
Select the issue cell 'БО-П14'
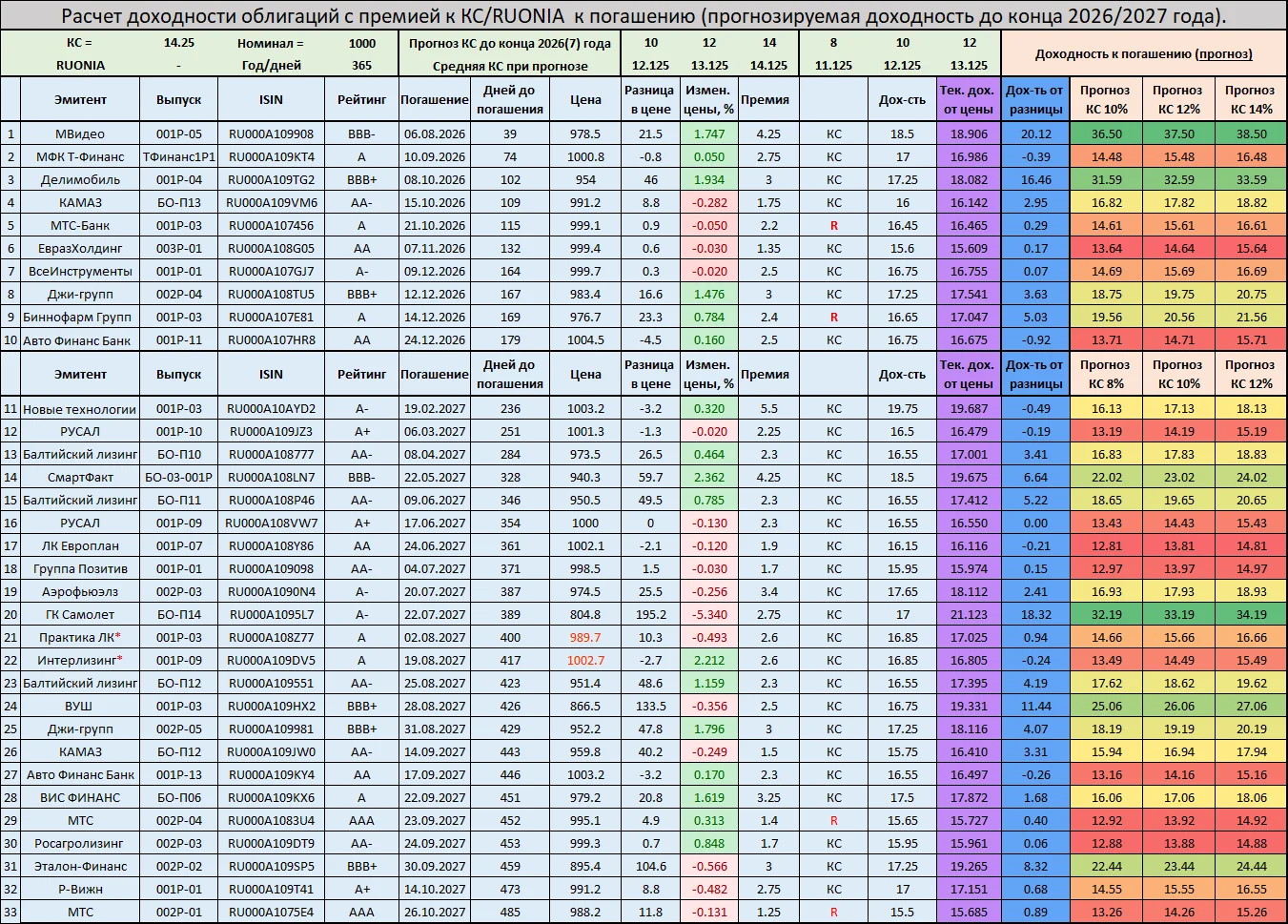coord(179,615)
